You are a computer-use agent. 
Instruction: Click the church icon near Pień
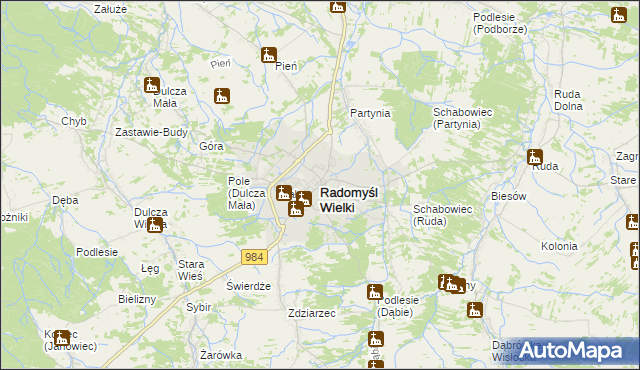[269, 55]
